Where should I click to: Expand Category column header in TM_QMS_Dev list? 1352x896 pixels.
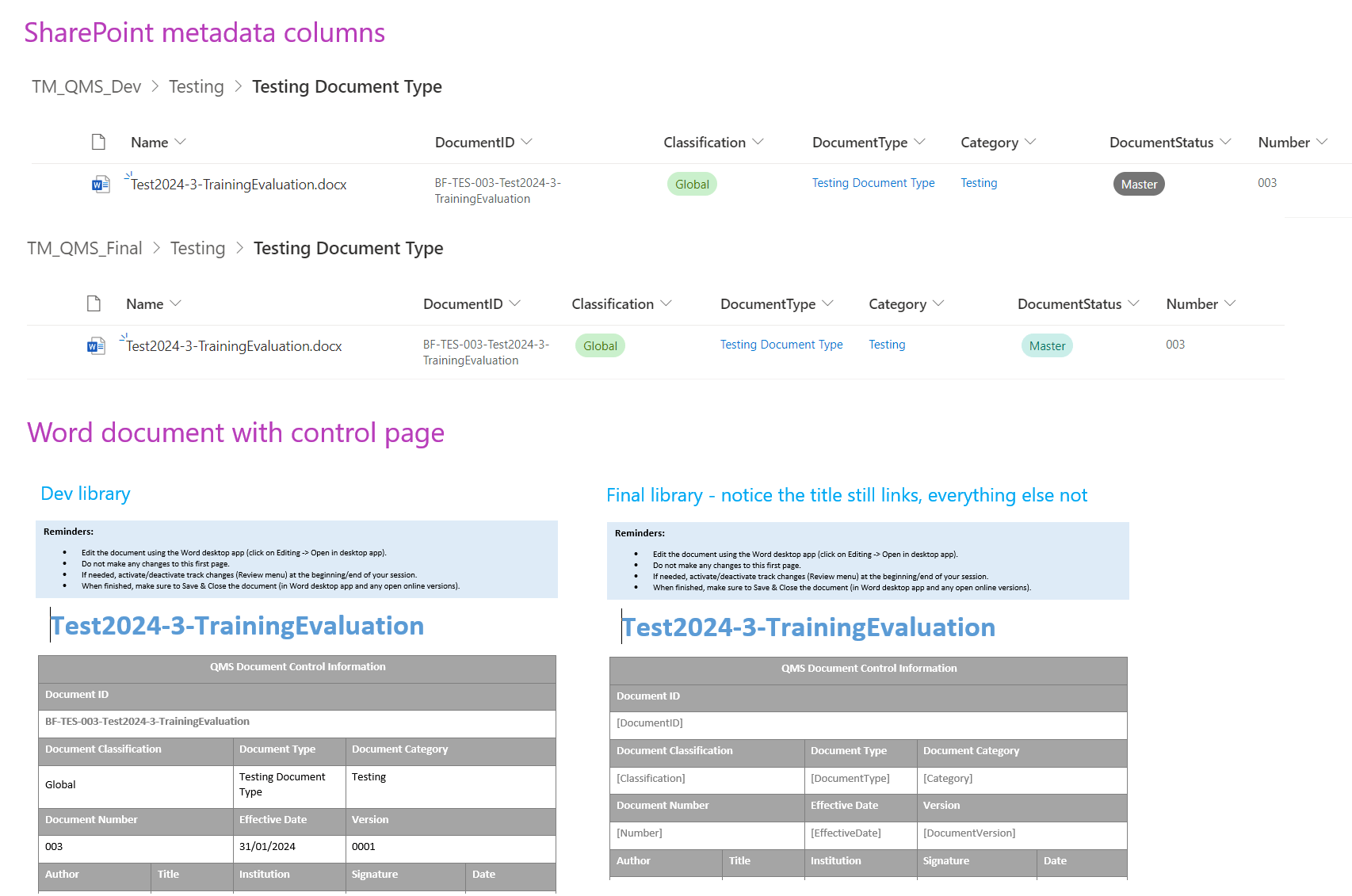tap(1030, 142)
